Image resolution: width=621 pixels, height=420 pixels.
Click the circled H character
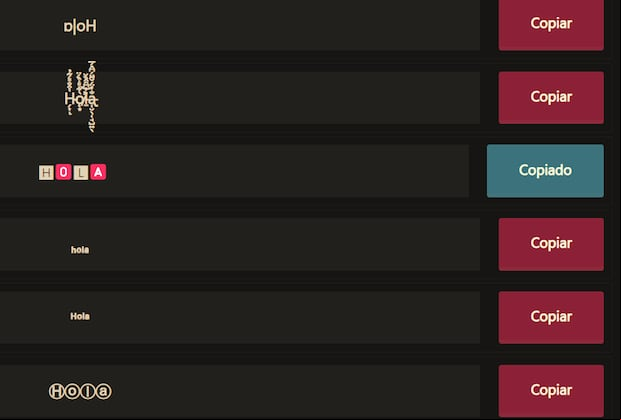(x=56, y=391)
